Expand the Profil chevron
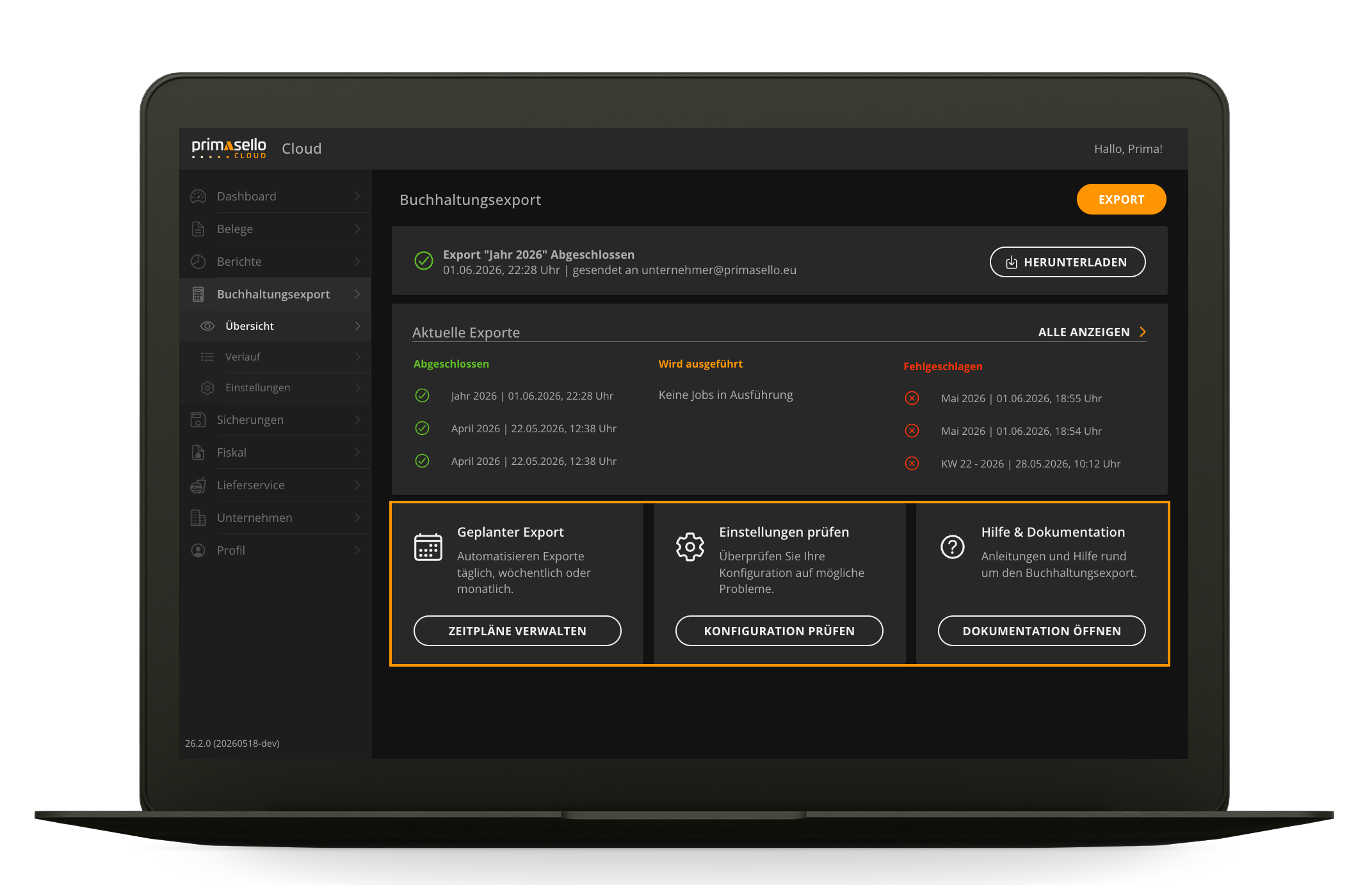The image size is (1372, 885). 357,551
